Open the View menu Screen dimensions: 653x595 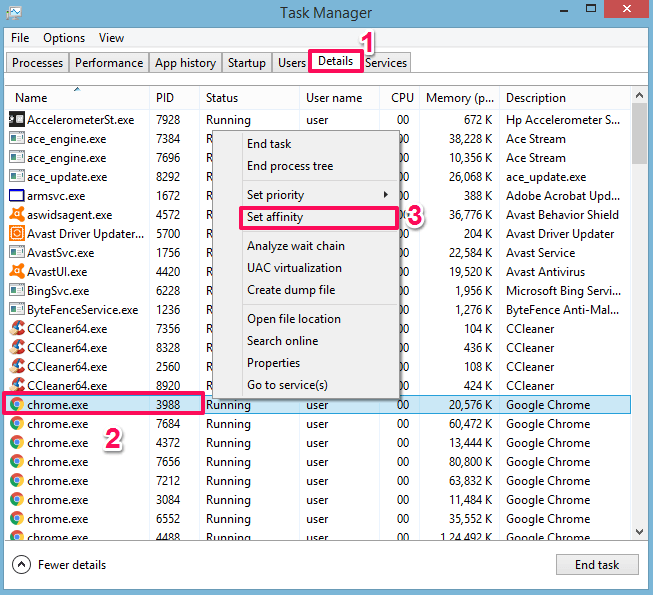pyautogui.click(x=111, y=38)
